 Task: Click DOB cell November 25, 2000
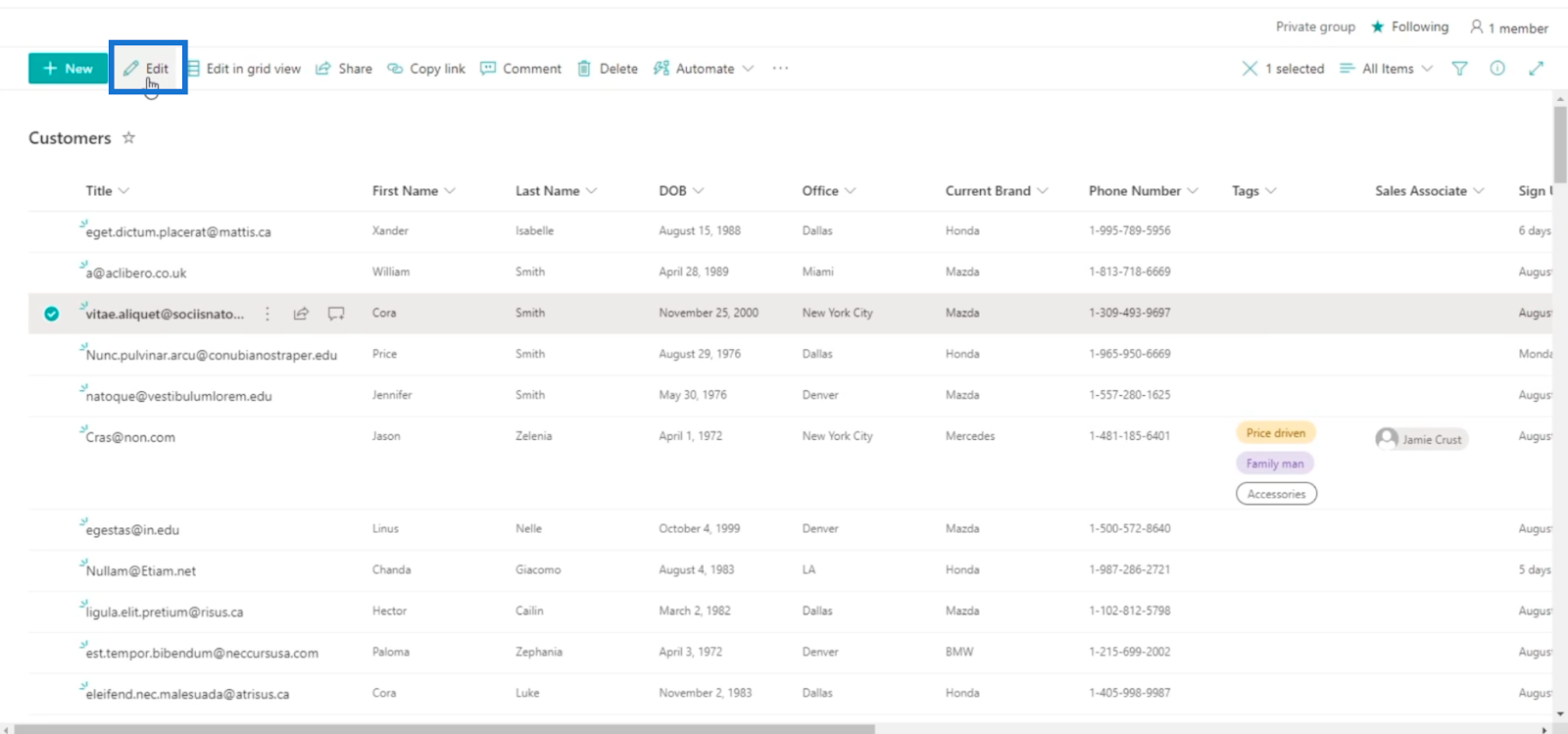pos(709,314)
